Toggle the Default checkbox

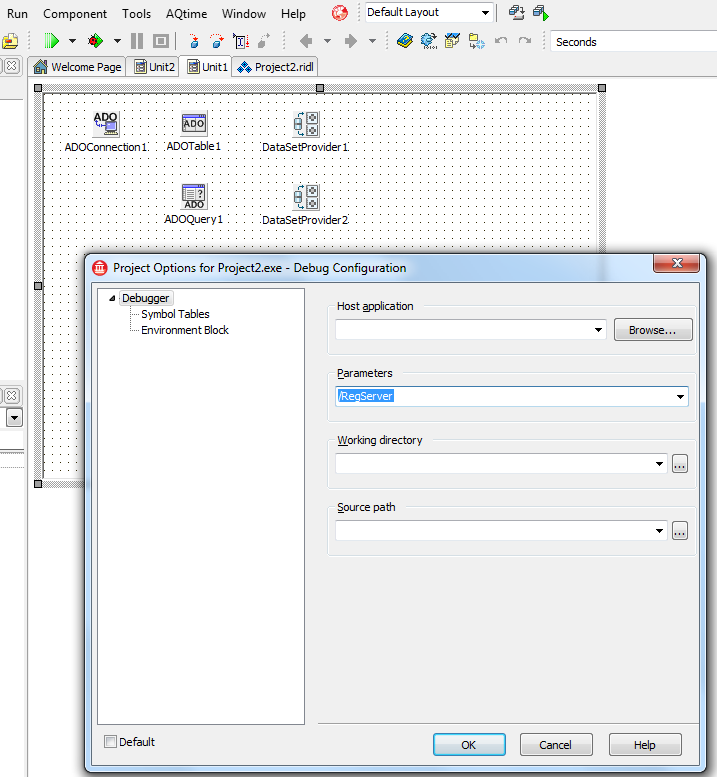110,742
